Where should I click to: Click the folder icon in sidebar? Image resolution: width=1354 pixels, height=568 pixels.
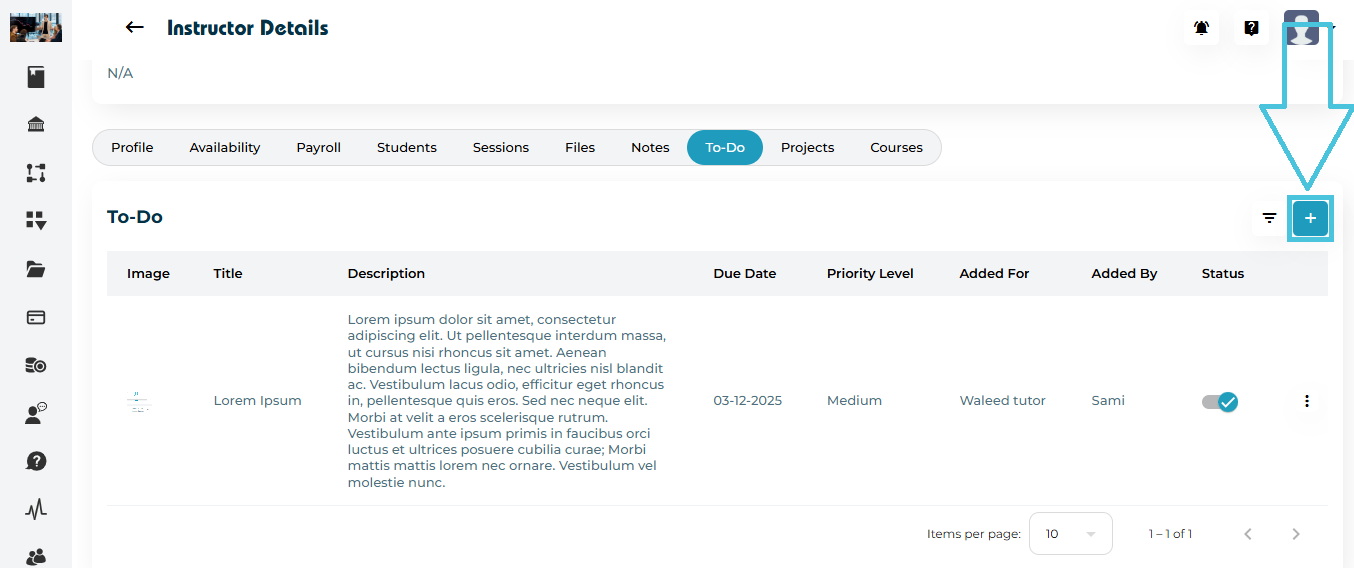(x=36, y=269)
